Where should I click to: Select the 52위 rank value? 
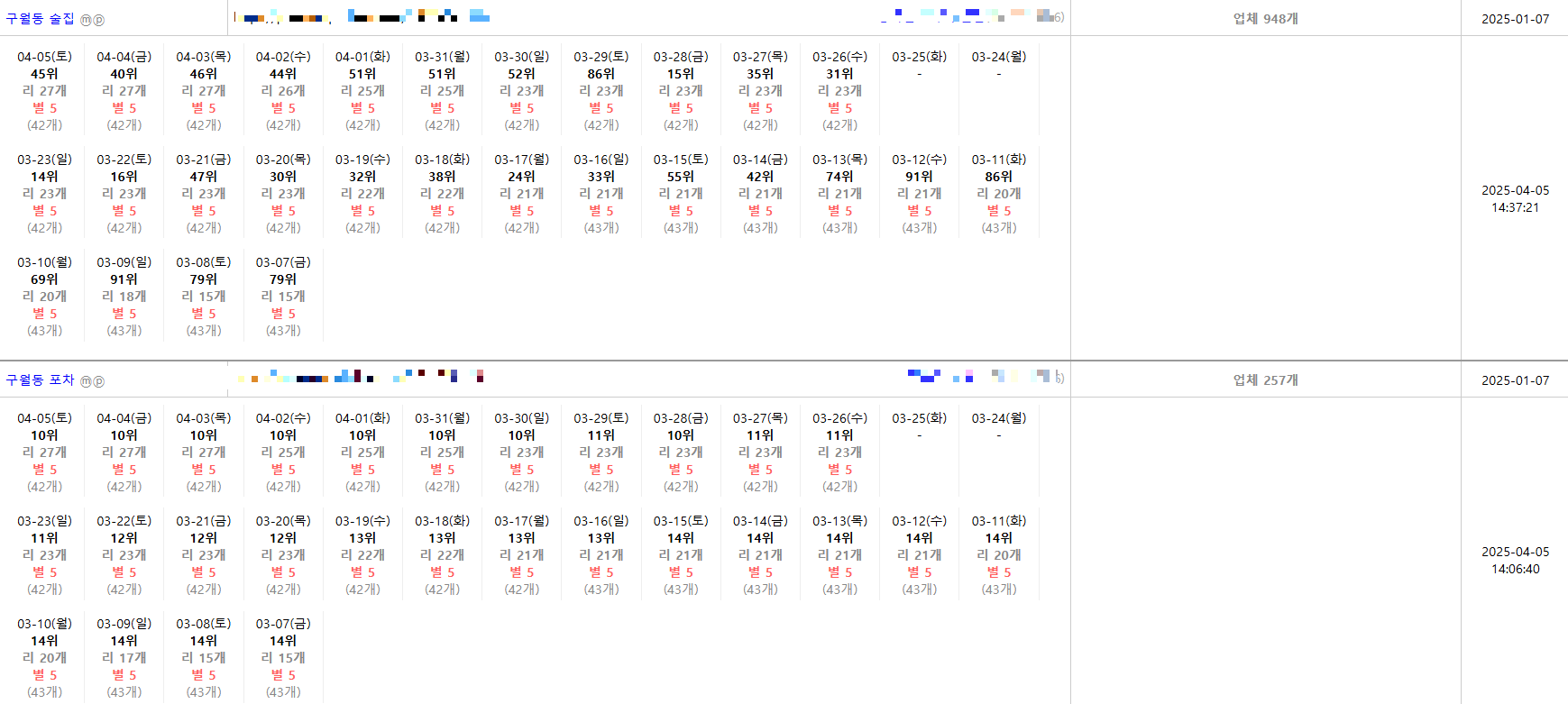tap(522, 74)
